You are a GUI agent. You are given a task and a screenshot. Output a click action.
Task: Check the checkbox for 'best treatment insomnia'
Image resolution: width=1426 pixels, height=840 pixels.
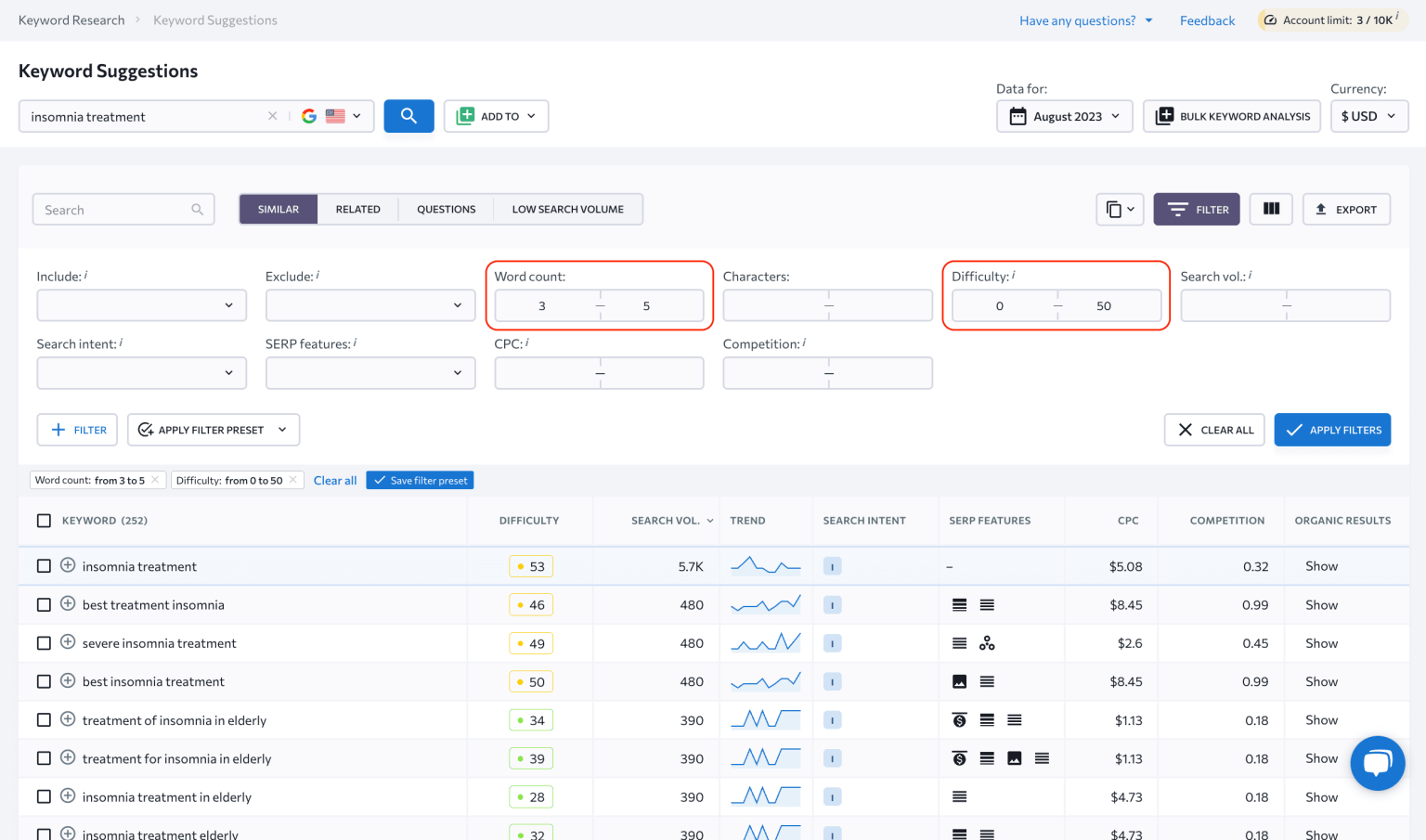tap(44, 604)
